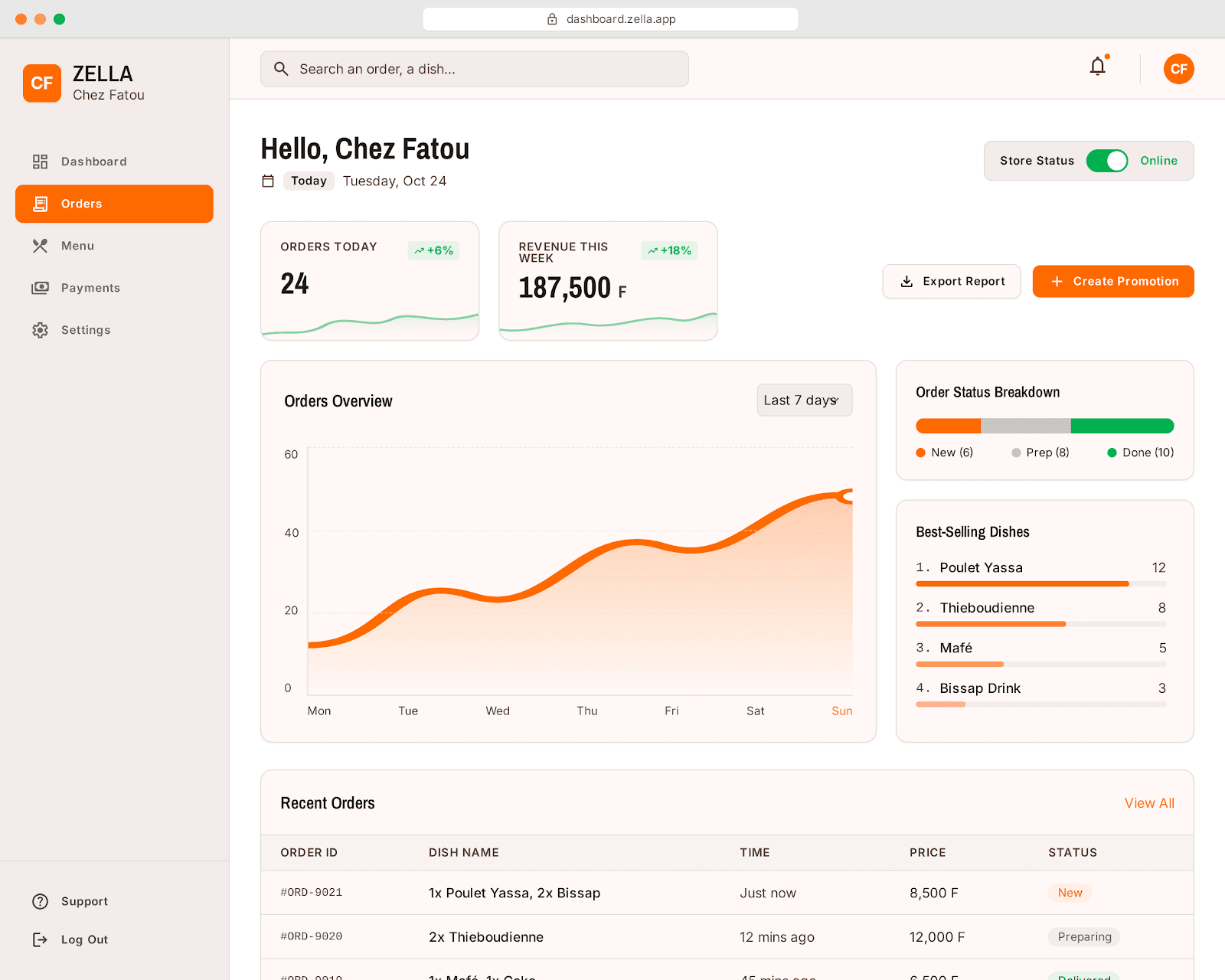
Task: Click the Support question mark icon
Action: pos(40,901)
